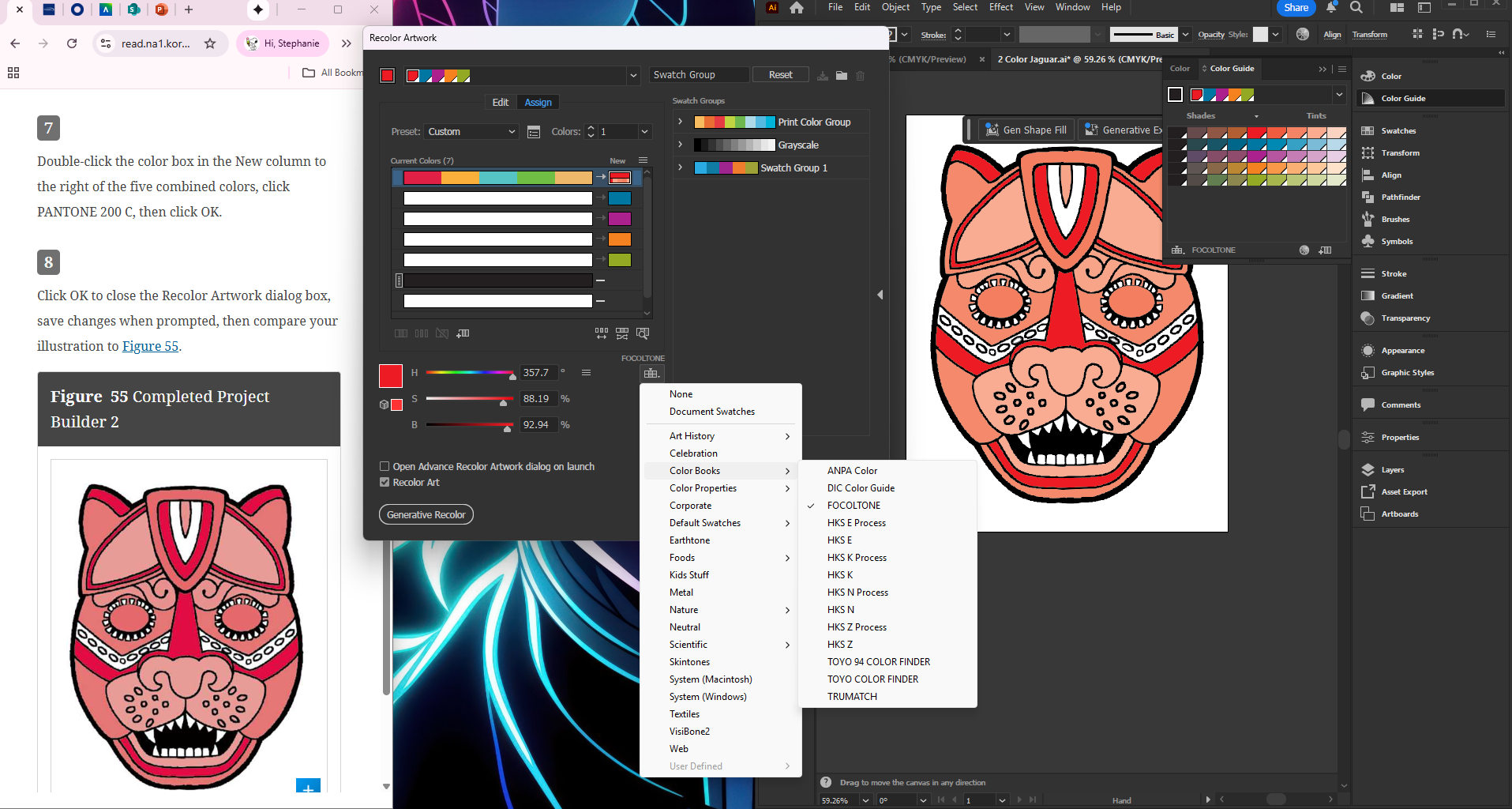
Task: Open the Layers panel icon
Action: 1368,470
